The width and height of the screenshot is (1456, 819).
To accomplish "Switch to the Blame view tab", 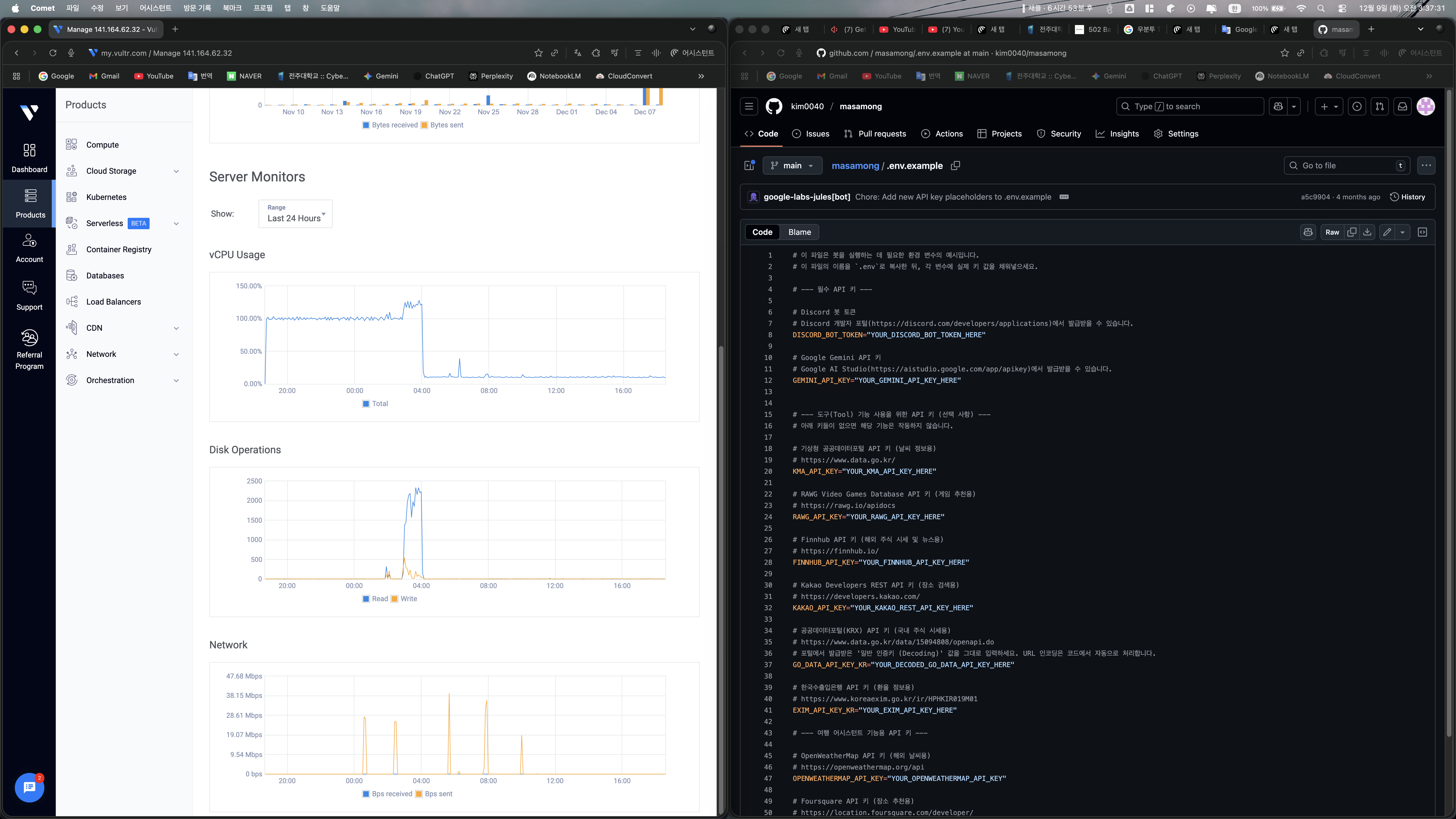I will (x=799, y=232).
